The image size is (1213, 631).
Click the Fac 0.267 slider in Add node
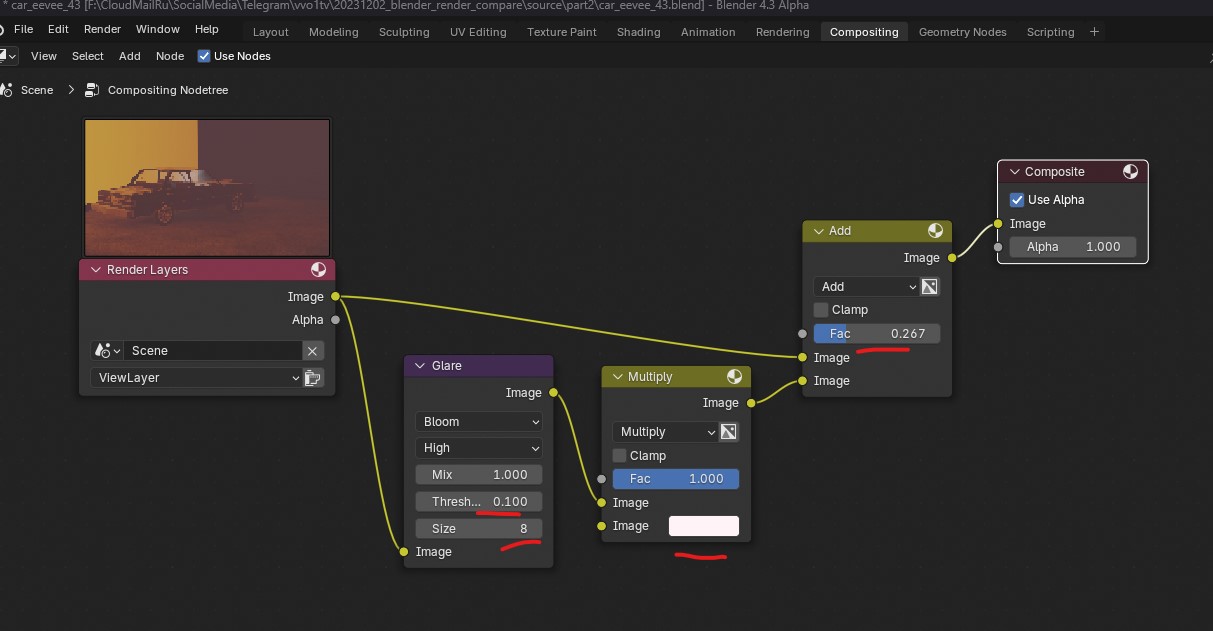tap(876, 334)
